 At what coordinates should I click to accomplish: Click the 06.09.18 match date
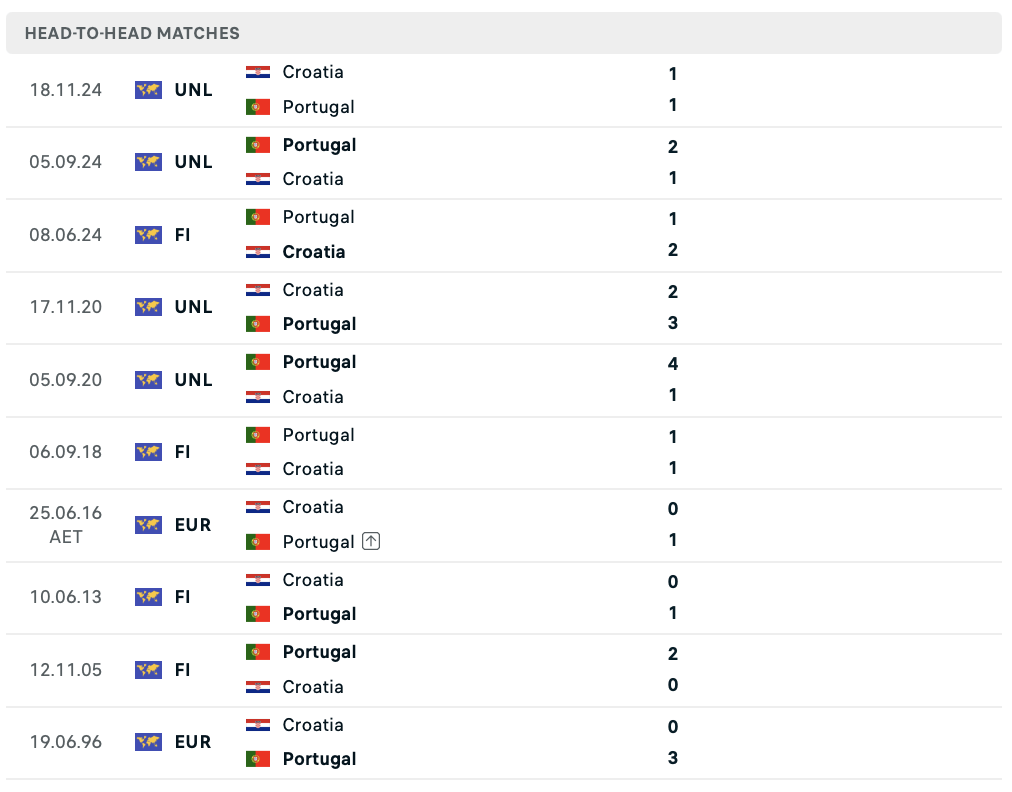pos(66,452)
